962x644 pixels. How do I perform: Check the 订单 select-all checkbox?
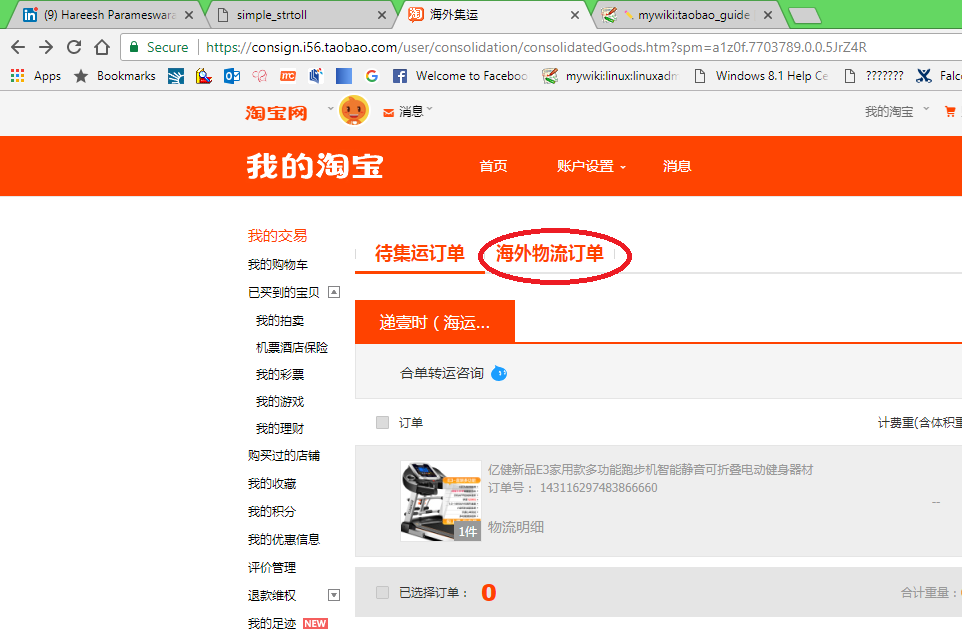(382, 422)
